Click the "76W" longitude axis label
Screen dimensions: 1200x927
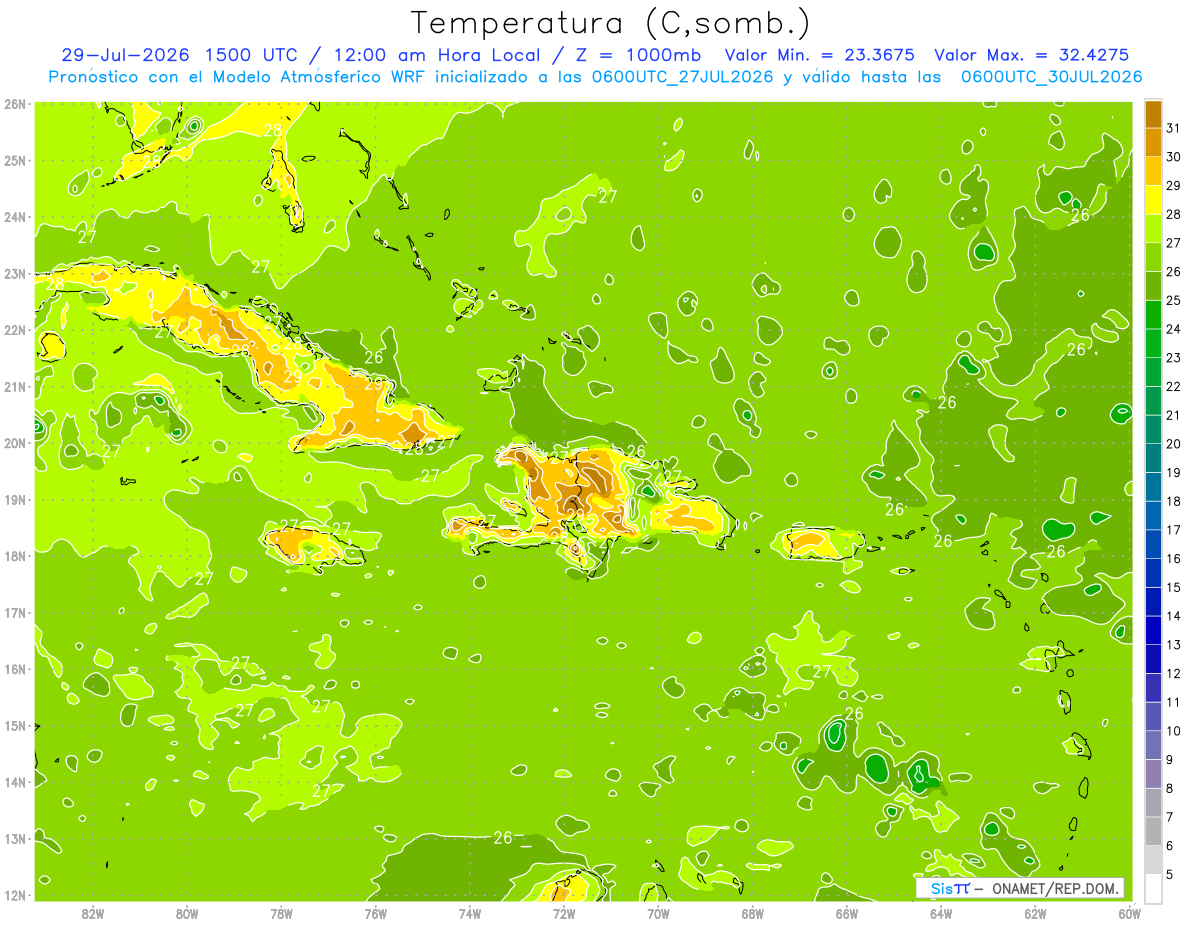375,914
